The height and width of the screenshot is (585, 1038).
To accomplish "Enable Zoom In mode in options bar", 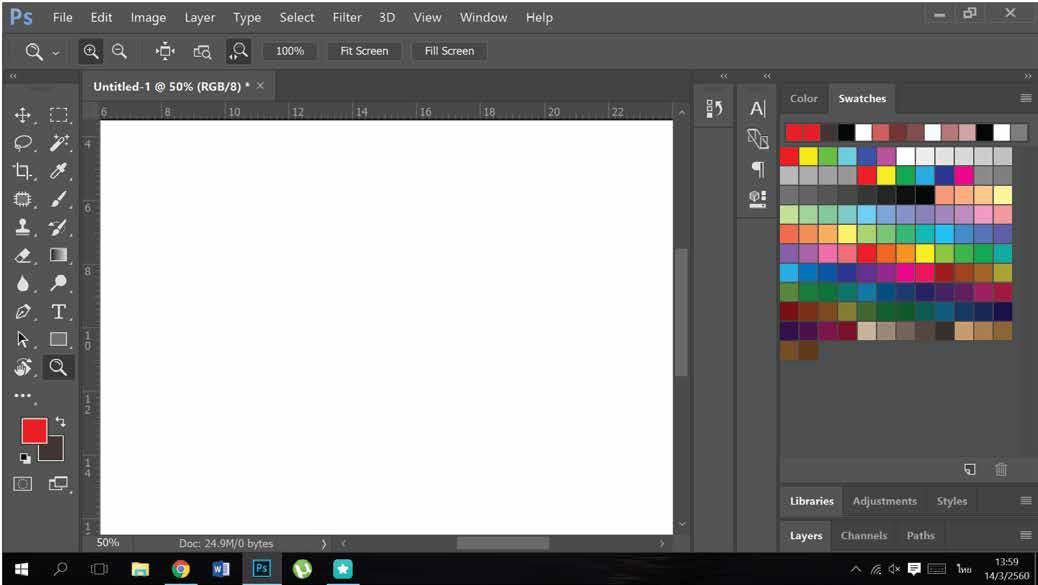I will click(91, 51).
